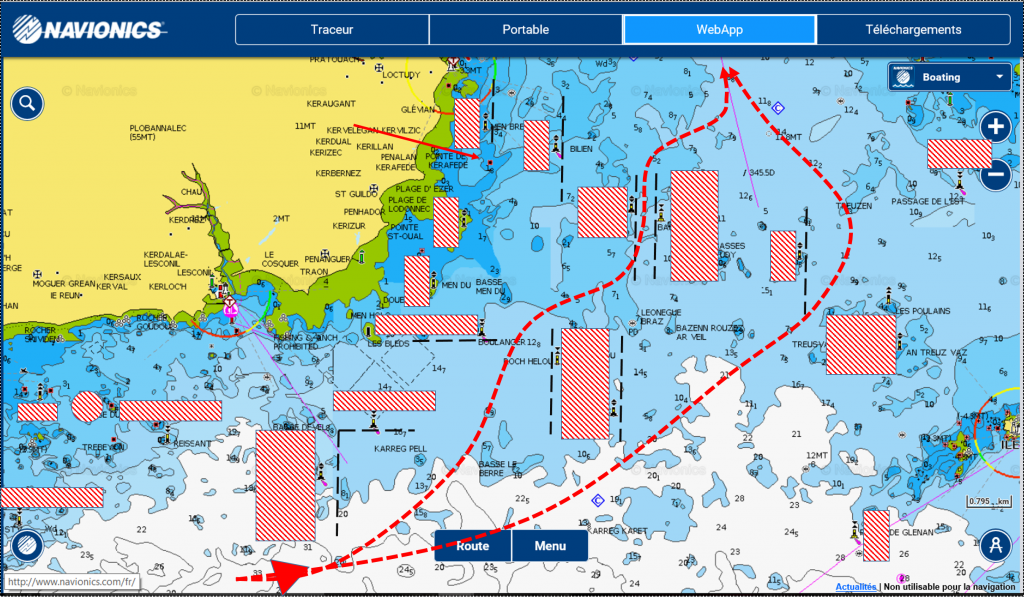
Task: Switch to the Traceur tab
Action: pyautogui.click(x=332, y=29)
